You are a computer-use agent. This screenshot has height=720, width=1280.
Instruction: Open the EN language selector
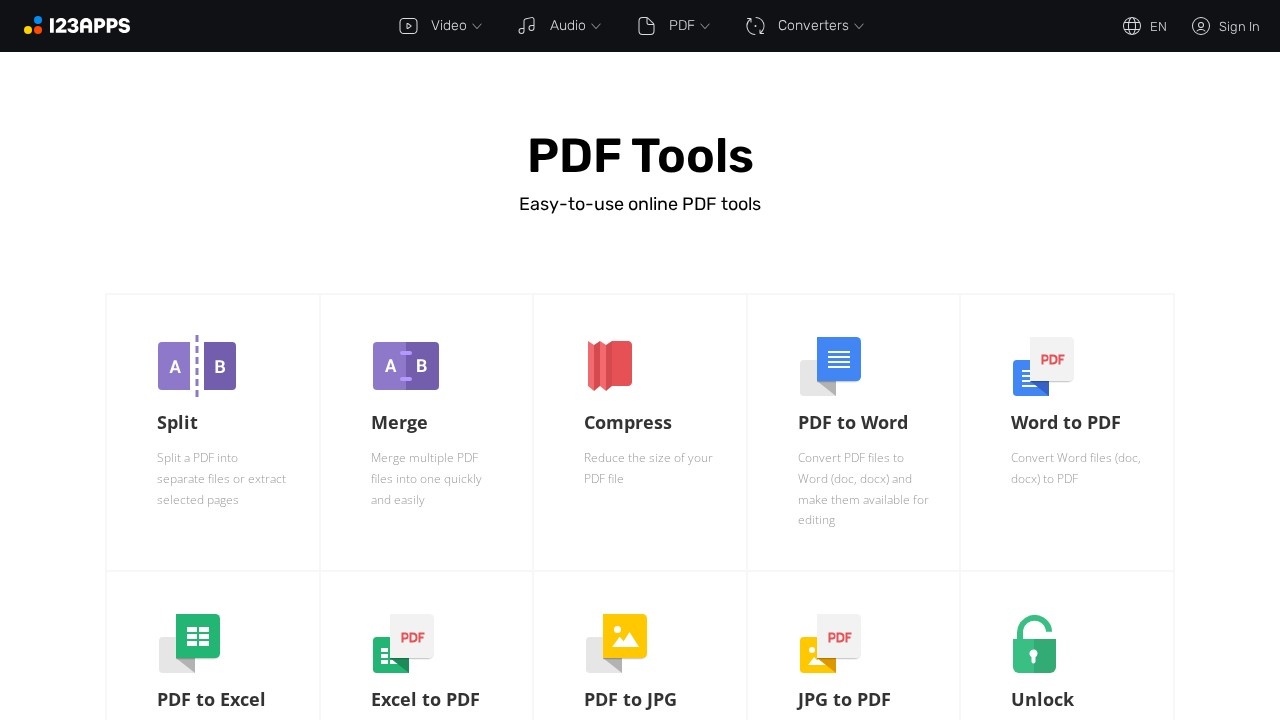click(1158, 27)
